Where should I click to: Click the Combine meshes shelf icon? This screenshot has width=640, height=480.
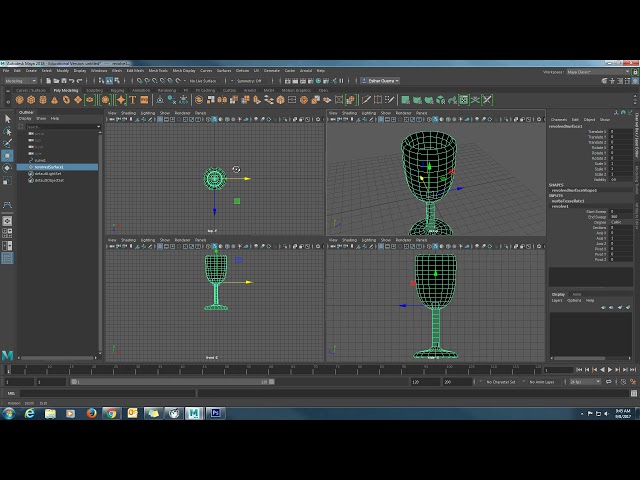click(x=199, y=100)
